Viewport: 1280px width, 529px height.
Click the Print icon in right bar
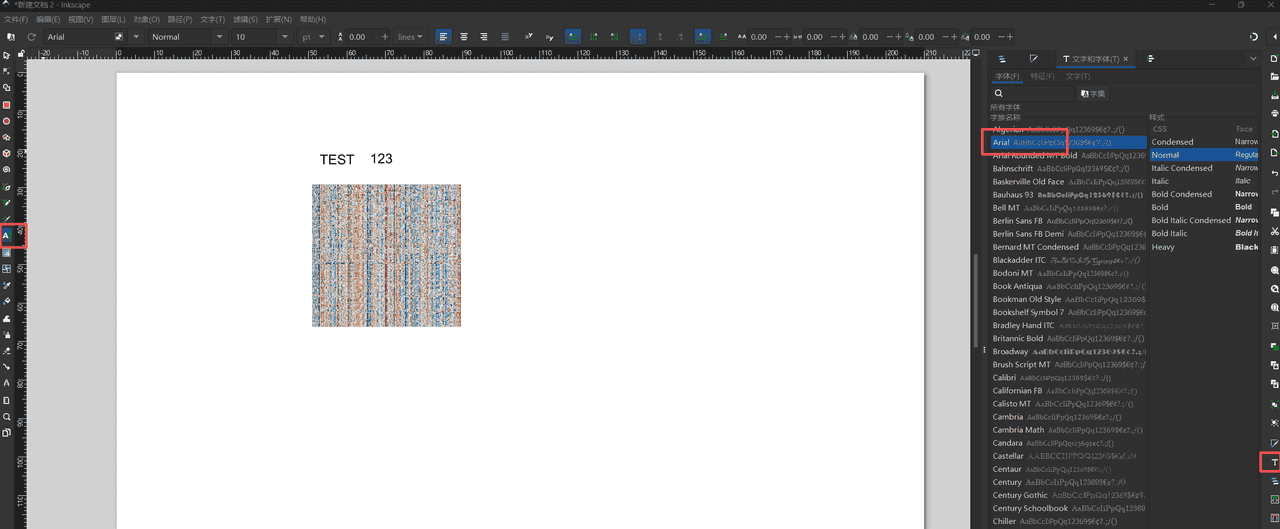click(x=1274, y=114)
